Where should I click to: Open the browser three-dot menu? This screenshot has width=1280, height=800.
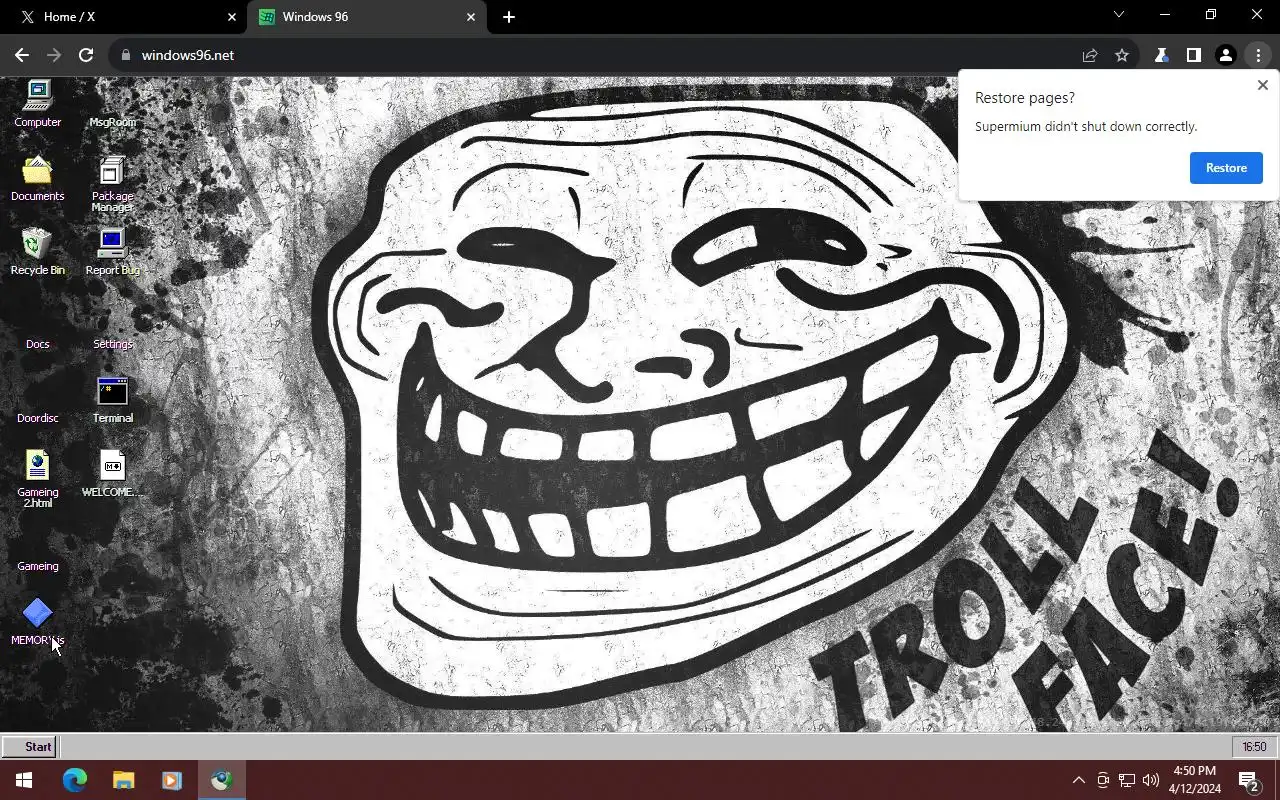1258,55
